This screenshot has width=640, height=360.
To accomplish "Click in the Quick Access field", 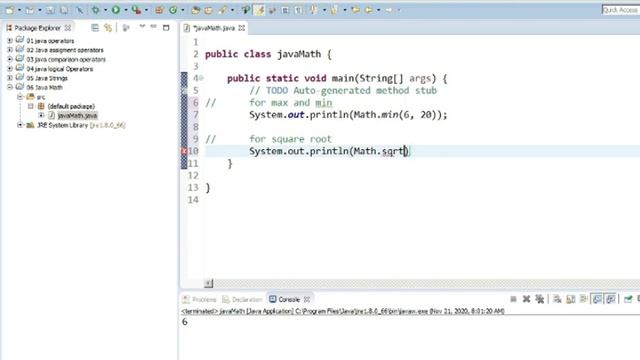I will [x=620, y=10].
